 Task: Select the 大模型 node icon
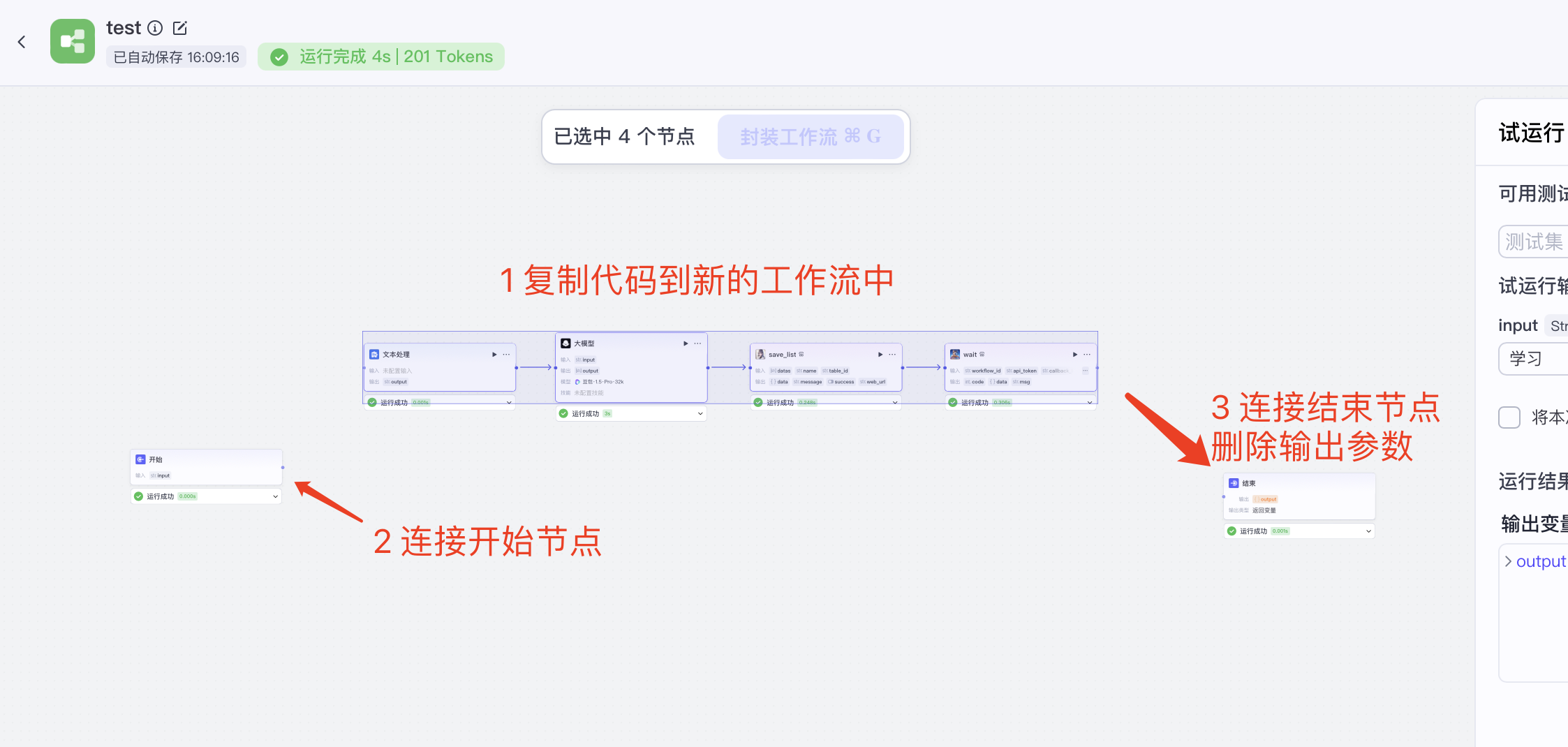coord(565,343)
